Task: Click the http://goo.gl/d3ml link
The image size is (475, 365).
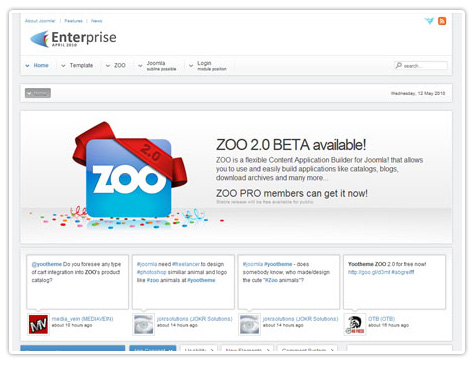Action: point(369,272)
